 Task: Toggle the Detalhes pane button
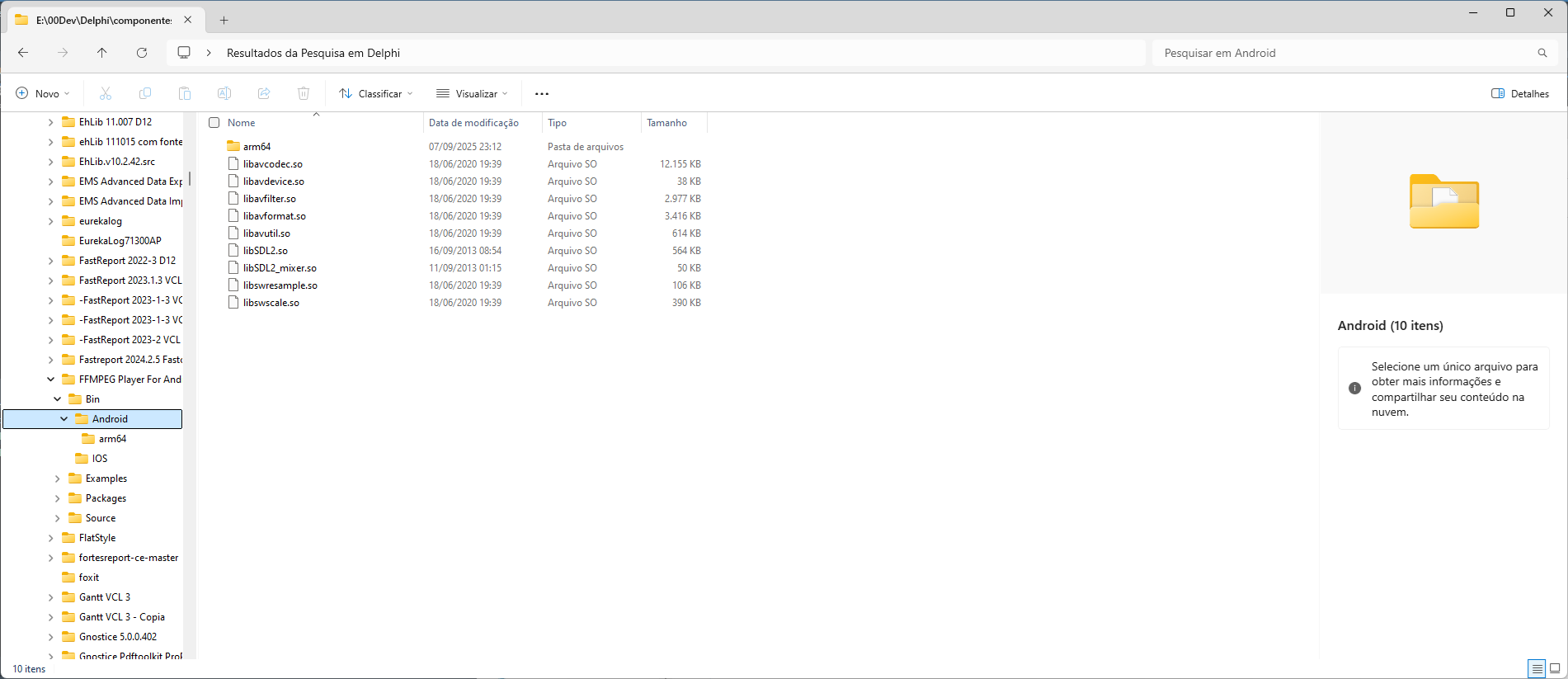[1520, 93]
